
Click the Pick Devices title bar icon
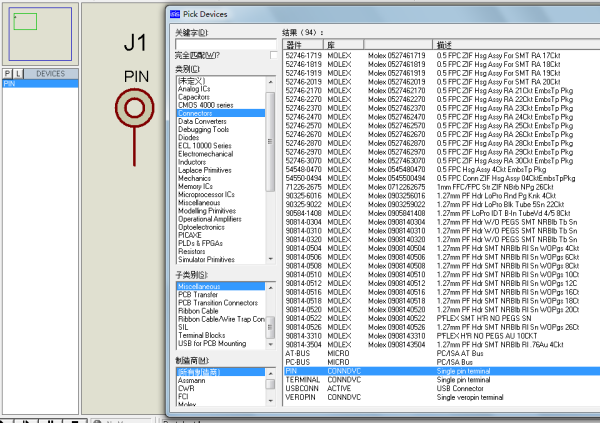[x=176, y=14]
